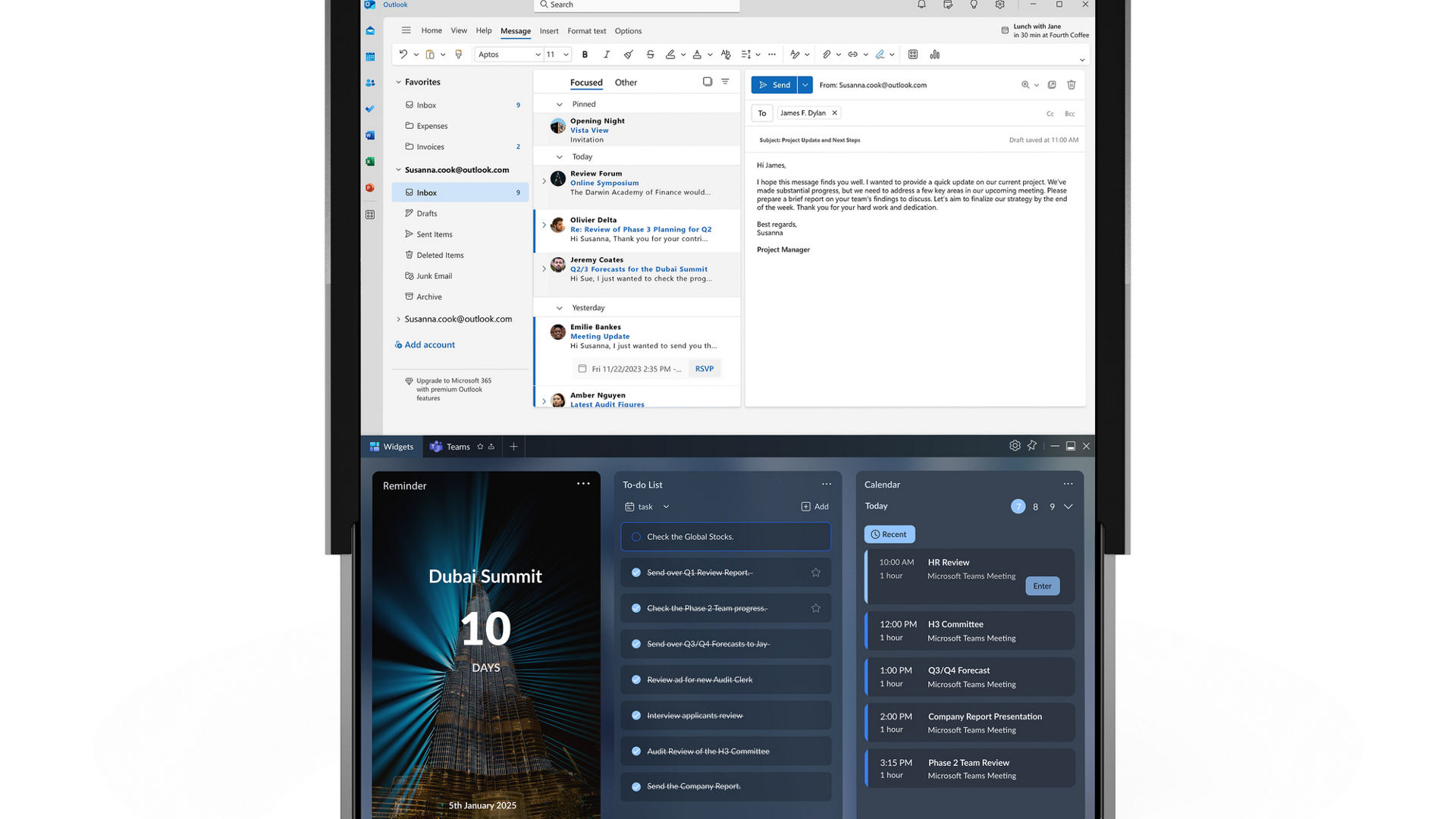
Task: Collapse the Favorites folder group
Action: 398,82
